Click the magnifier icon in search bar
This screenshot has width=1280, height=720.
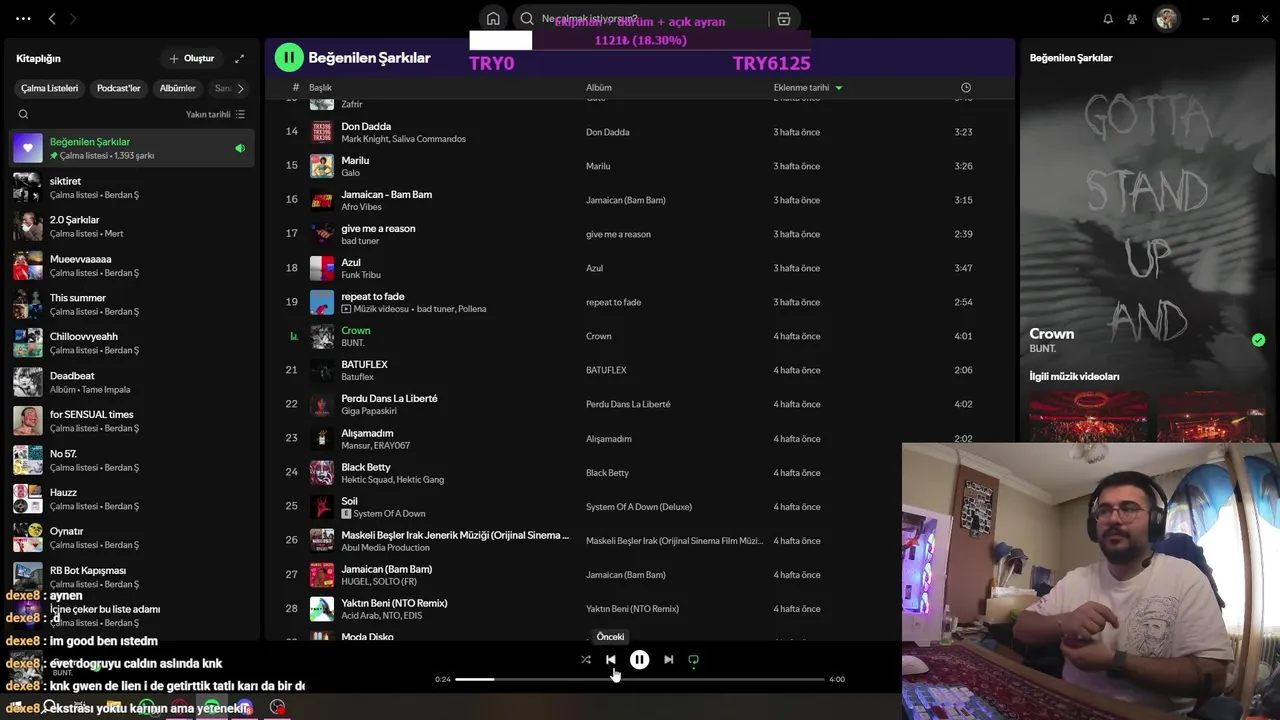point(527,18)
